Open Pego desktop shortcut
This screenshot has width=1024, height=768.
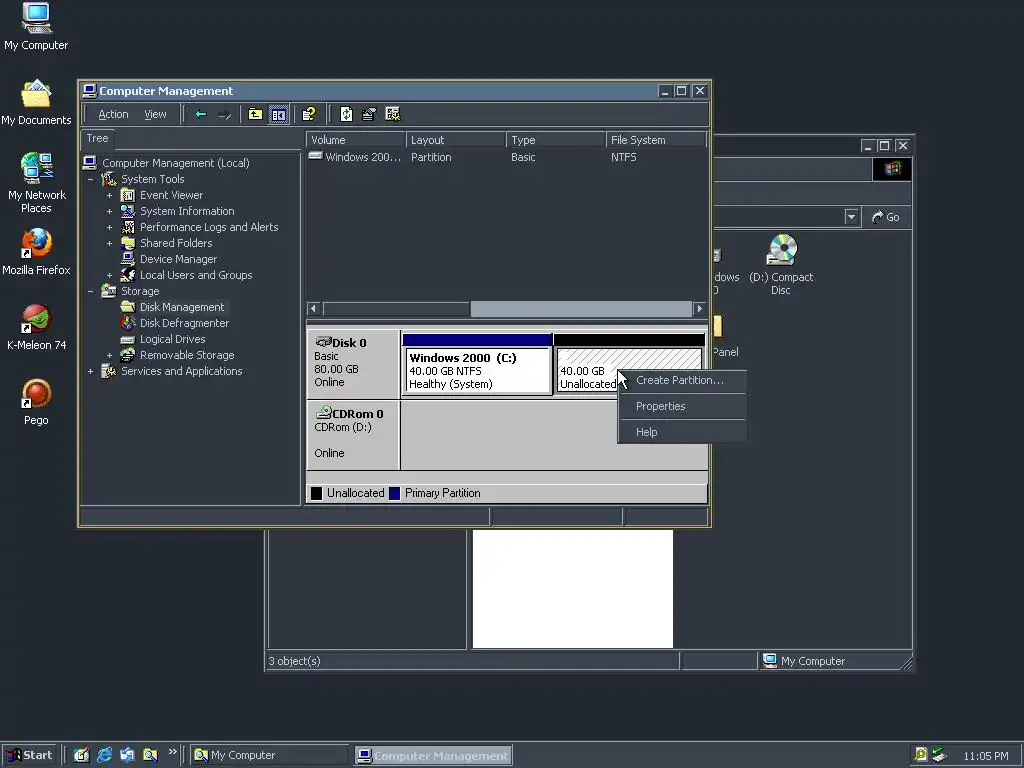[36, 402]
